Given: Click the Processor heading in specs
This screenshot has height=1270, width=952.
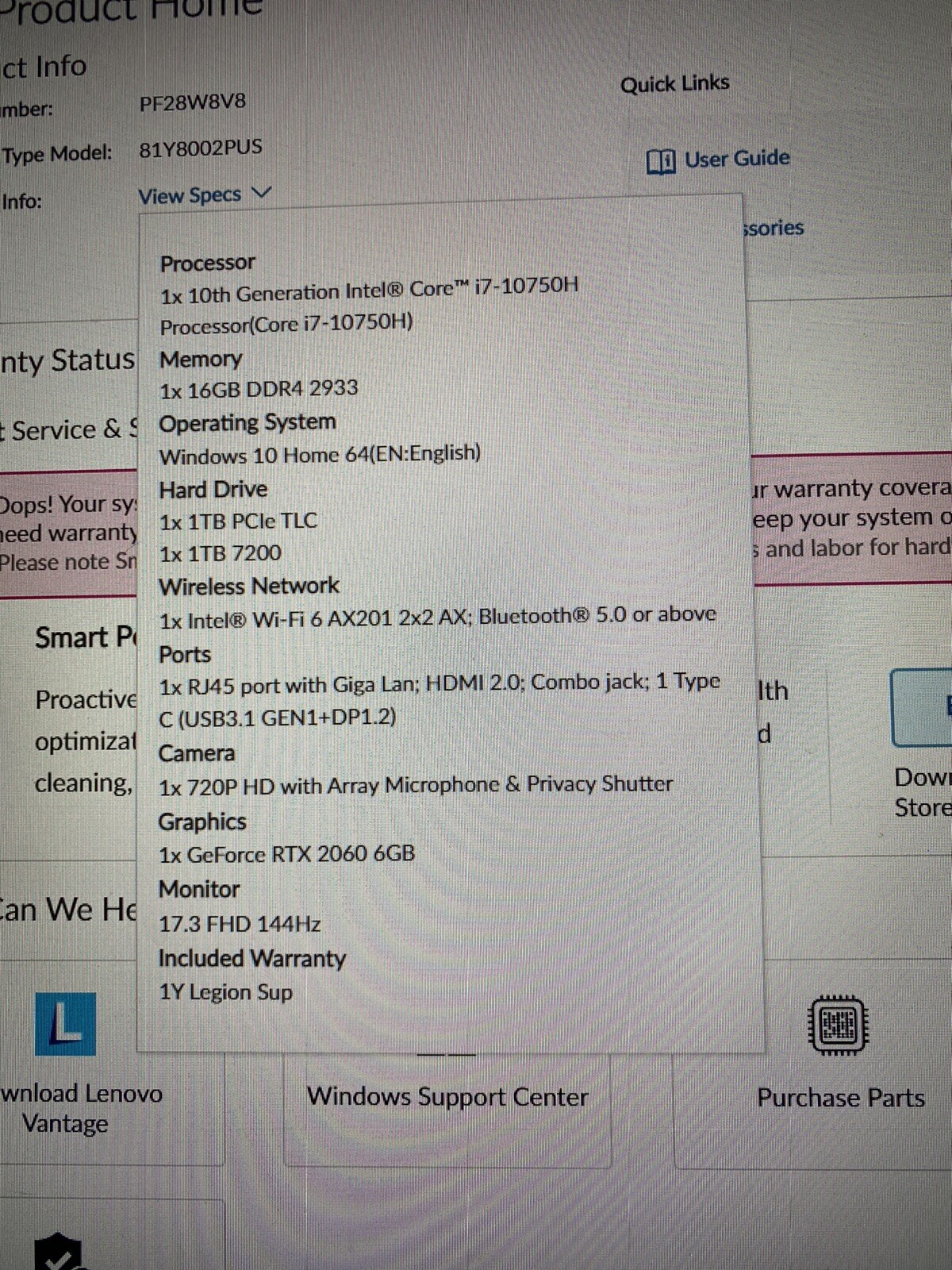Looking at the screenshot, I should pyautogui.click(x=208, y=263).
